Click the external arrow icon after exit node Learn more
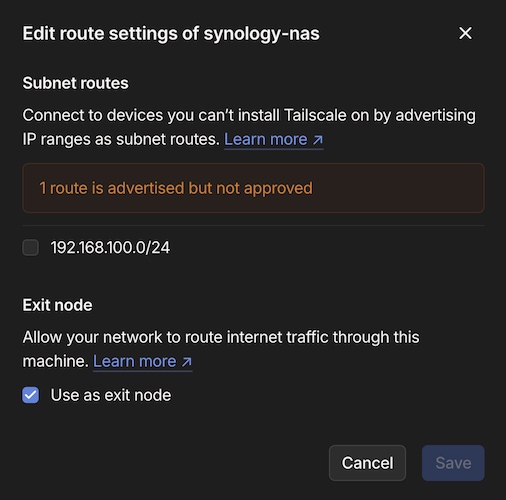The image size is (506, 500). click(187, 362)
